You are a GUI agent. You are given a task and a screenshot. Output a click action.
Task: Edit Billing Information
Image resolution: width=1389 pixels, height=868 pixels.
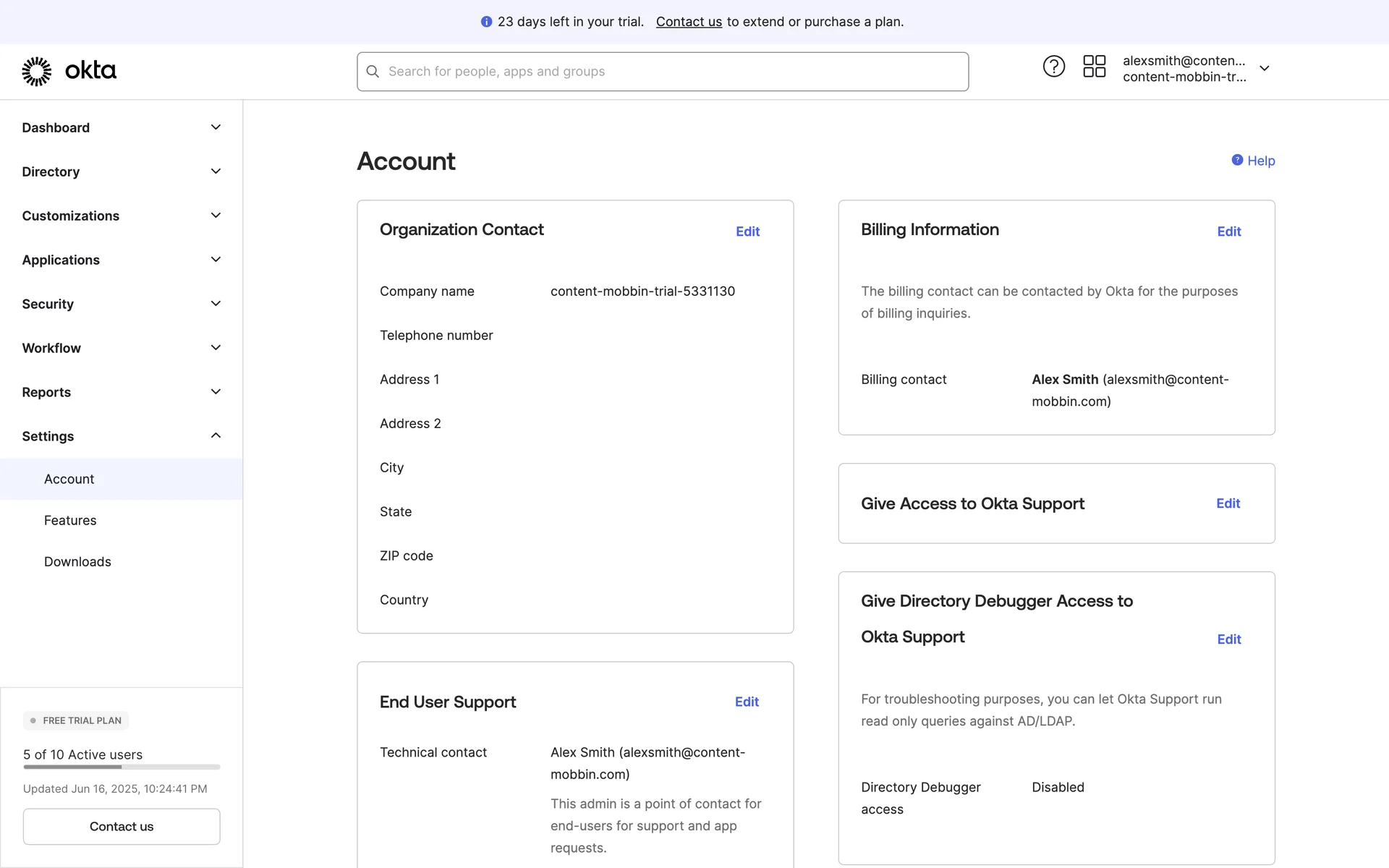[1228, 231]
